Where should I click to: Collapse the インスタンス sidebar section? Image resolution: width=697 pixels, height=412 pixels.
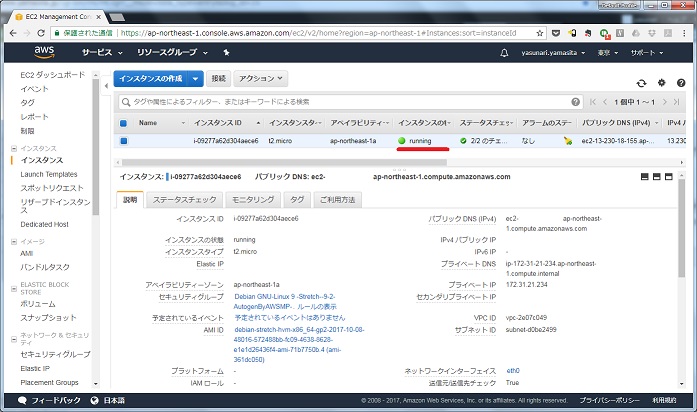click(x=14, y=148)
